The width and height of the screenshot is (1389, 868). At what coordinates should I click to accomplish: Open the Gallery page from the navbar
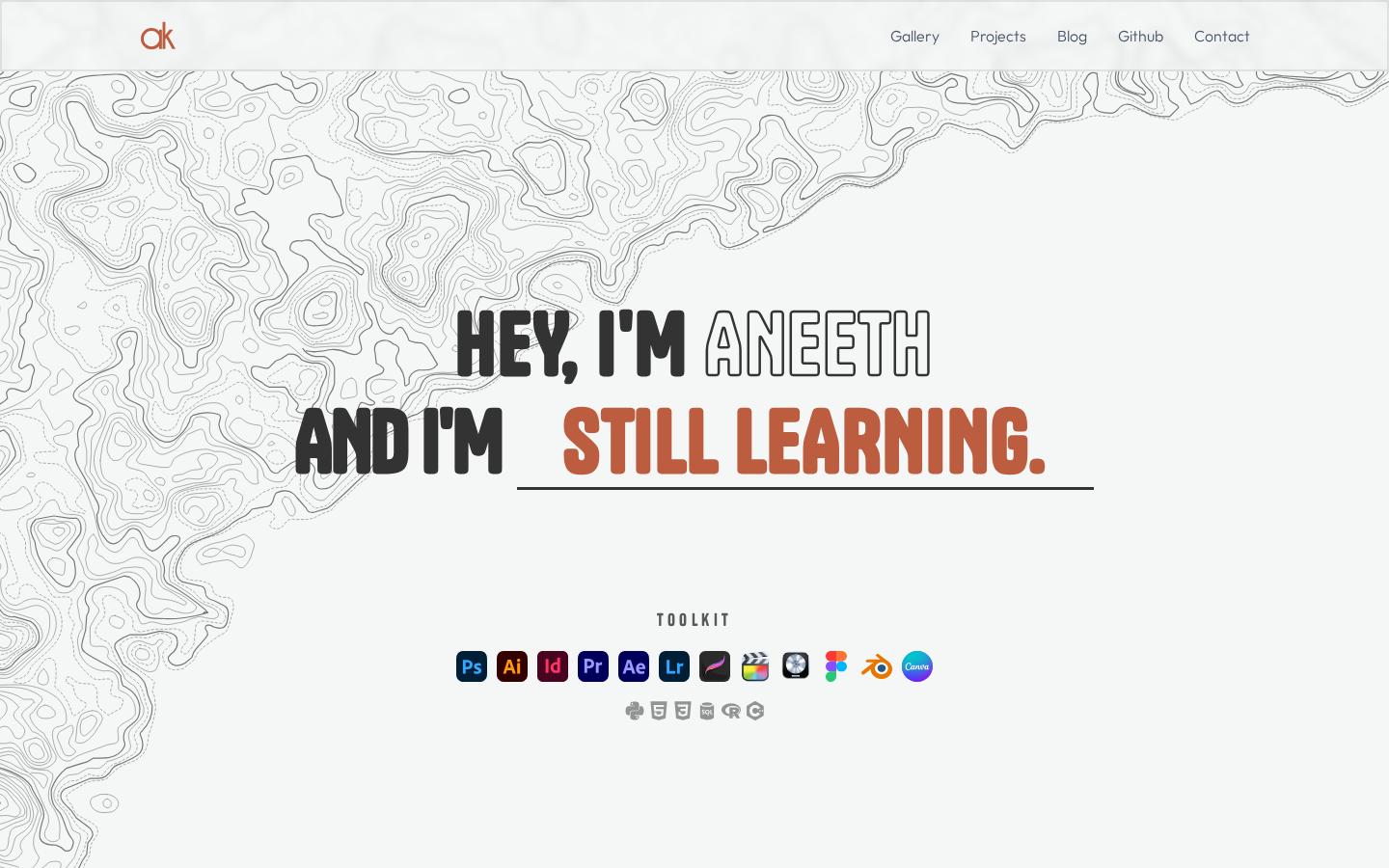(914, 37)
